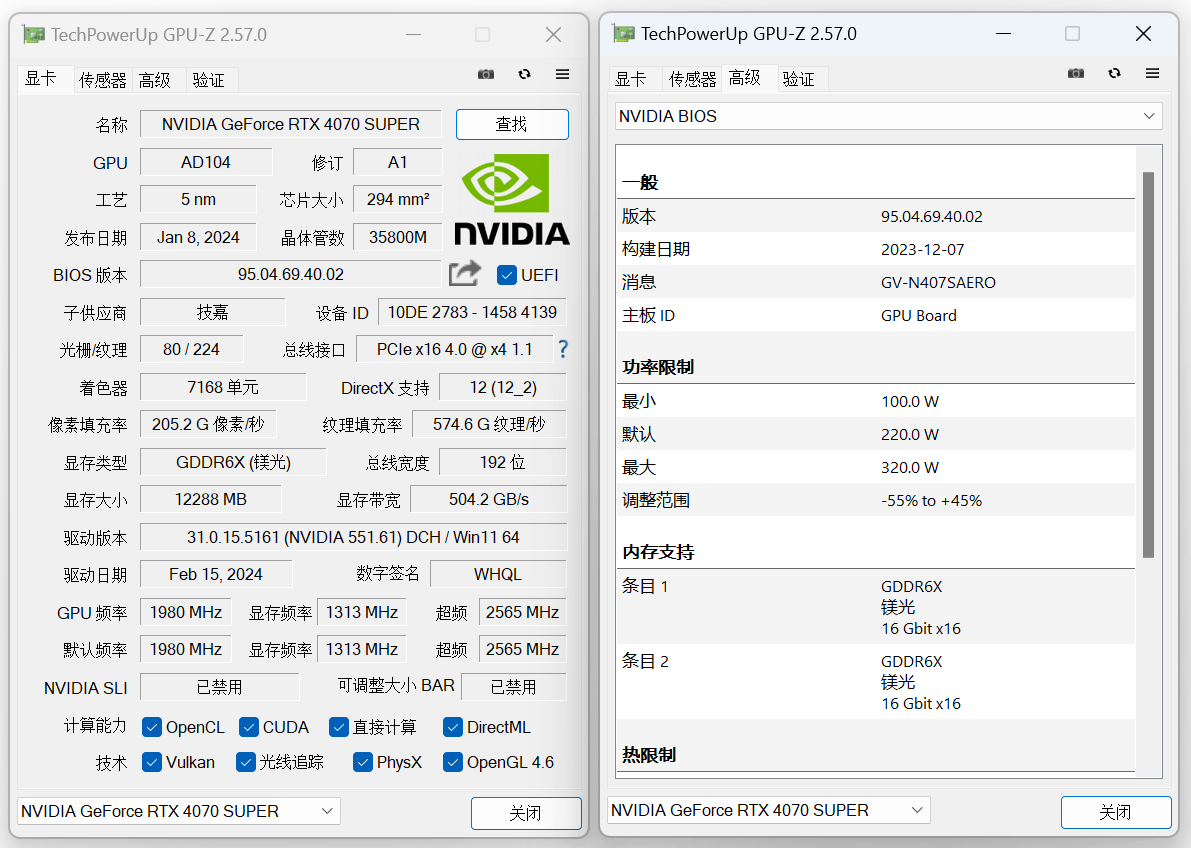Open the hamburger menu in right window
The image size is (1191, 848).
[1152, 73]
